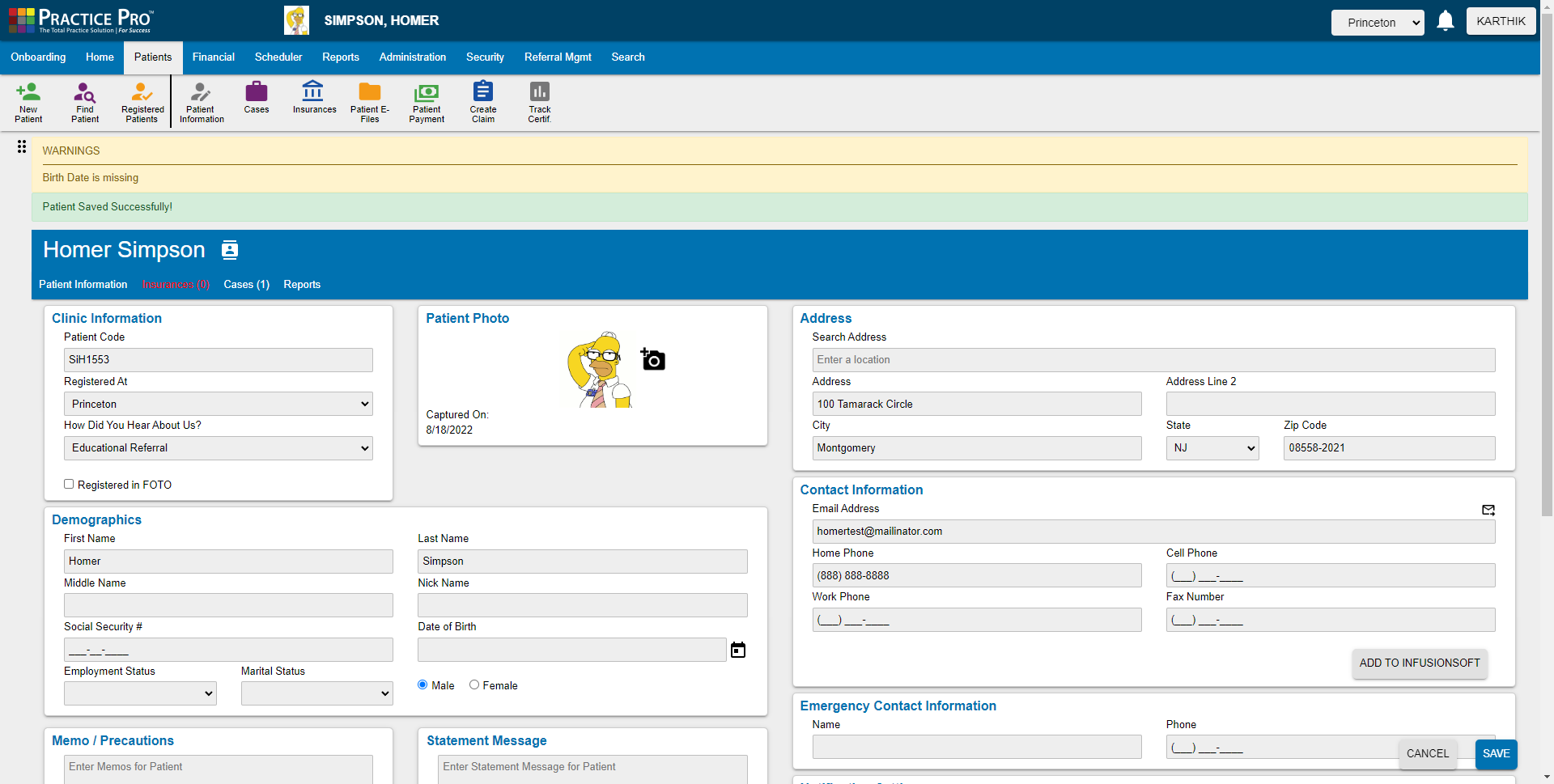Open the State dropdown showing NJ
This screenshot has width=1554, height=784.
click(x=1212, y=447)
